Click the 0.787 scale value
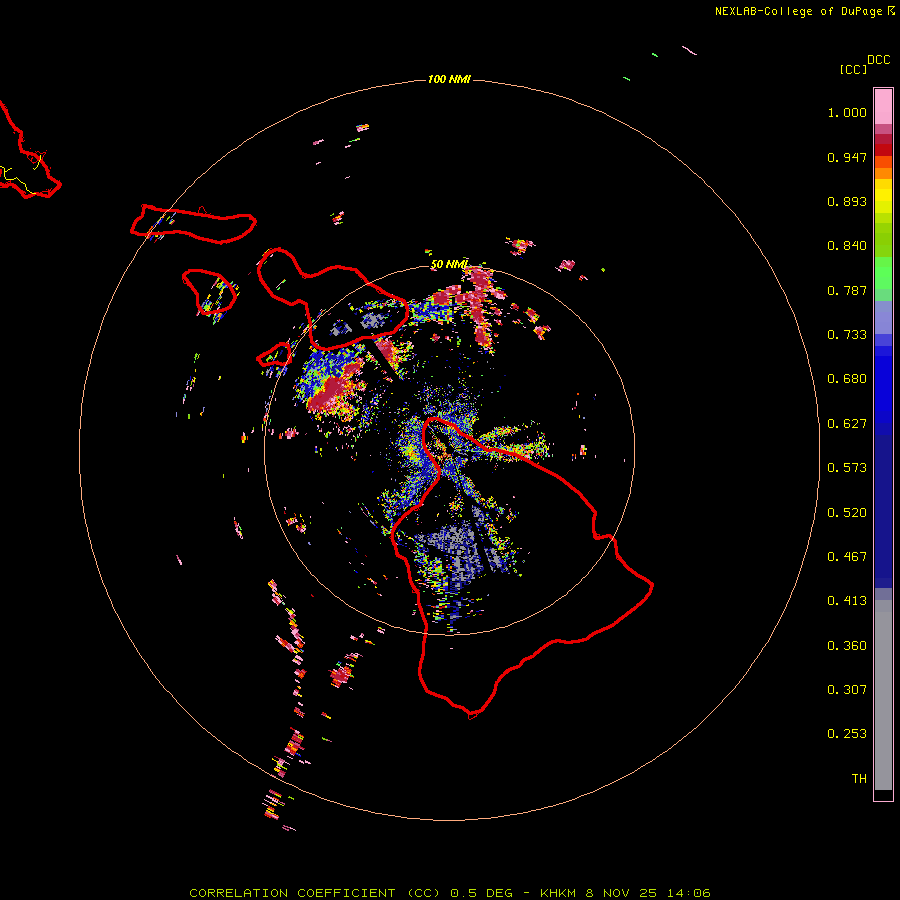 pyautogui.click(x=847, y=290)
